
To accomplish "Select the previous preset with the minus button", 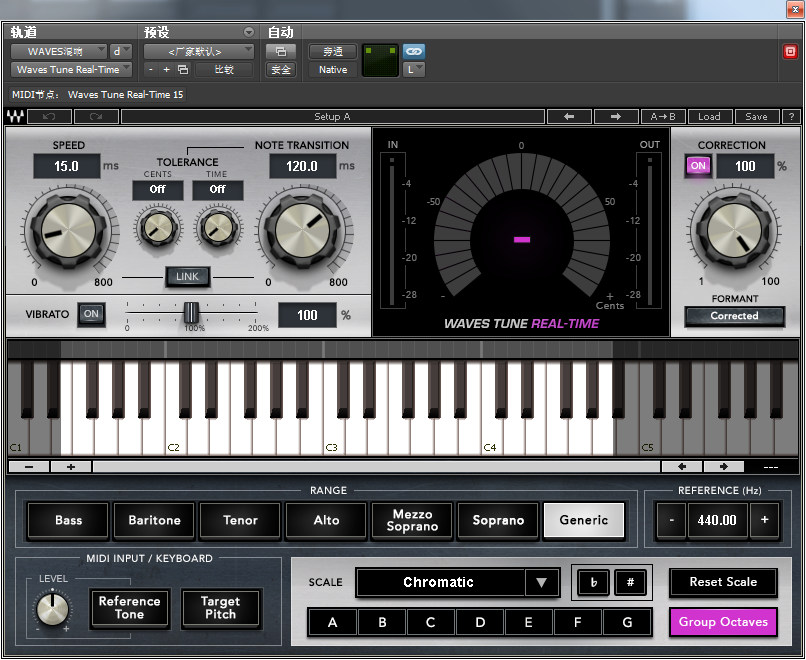I will tap(151, 69).
